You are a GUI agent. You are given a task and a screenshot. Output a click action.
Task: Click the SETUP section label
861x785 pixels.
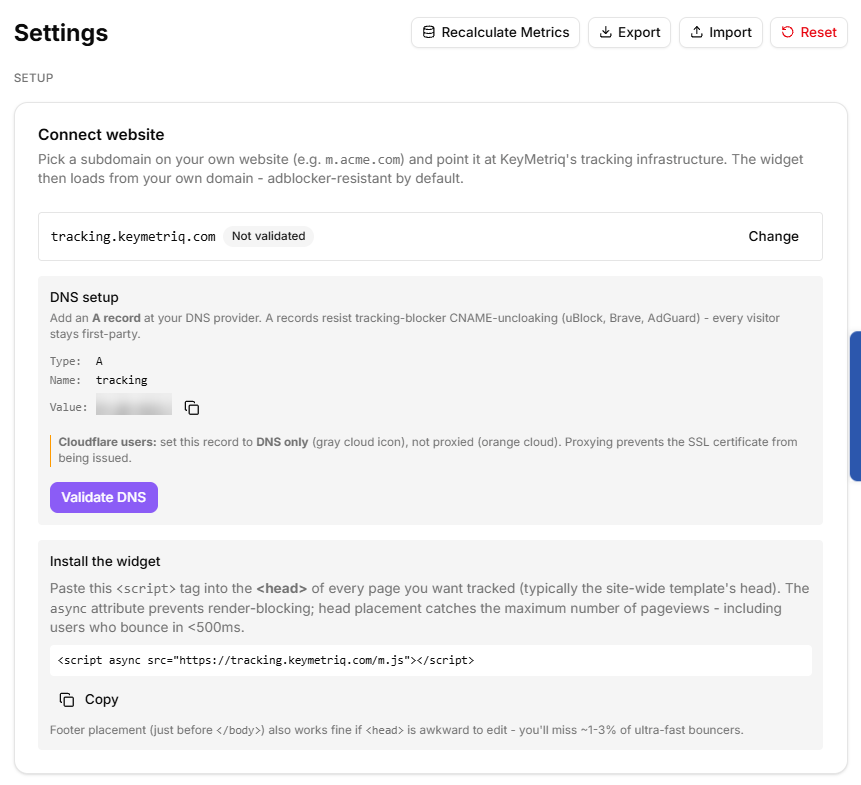pos(33,78)
